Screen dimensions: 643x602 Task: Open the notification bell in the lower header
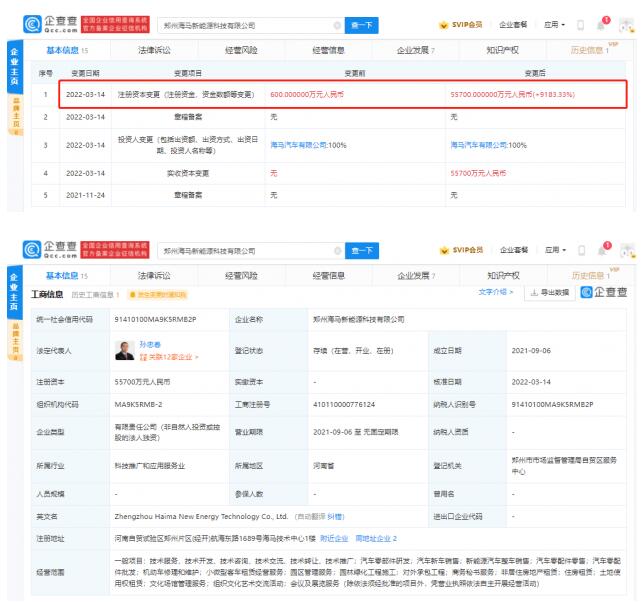(603, 250)
